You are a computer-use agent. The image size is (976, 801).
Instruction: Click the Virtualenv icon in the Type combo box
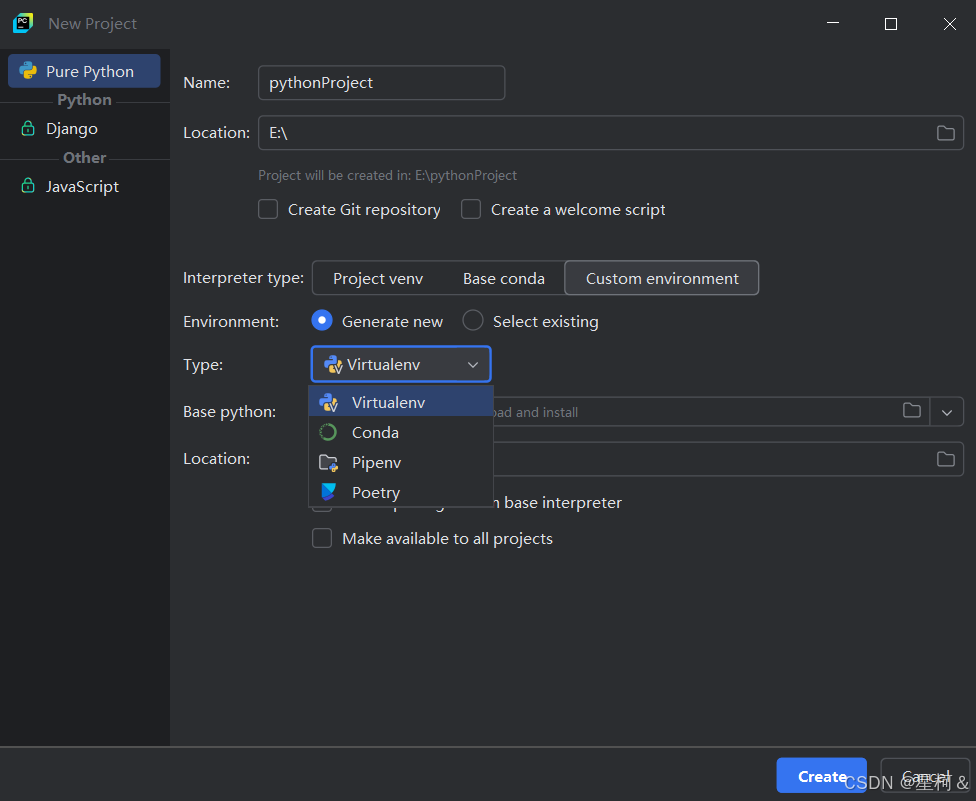(333, 364)
